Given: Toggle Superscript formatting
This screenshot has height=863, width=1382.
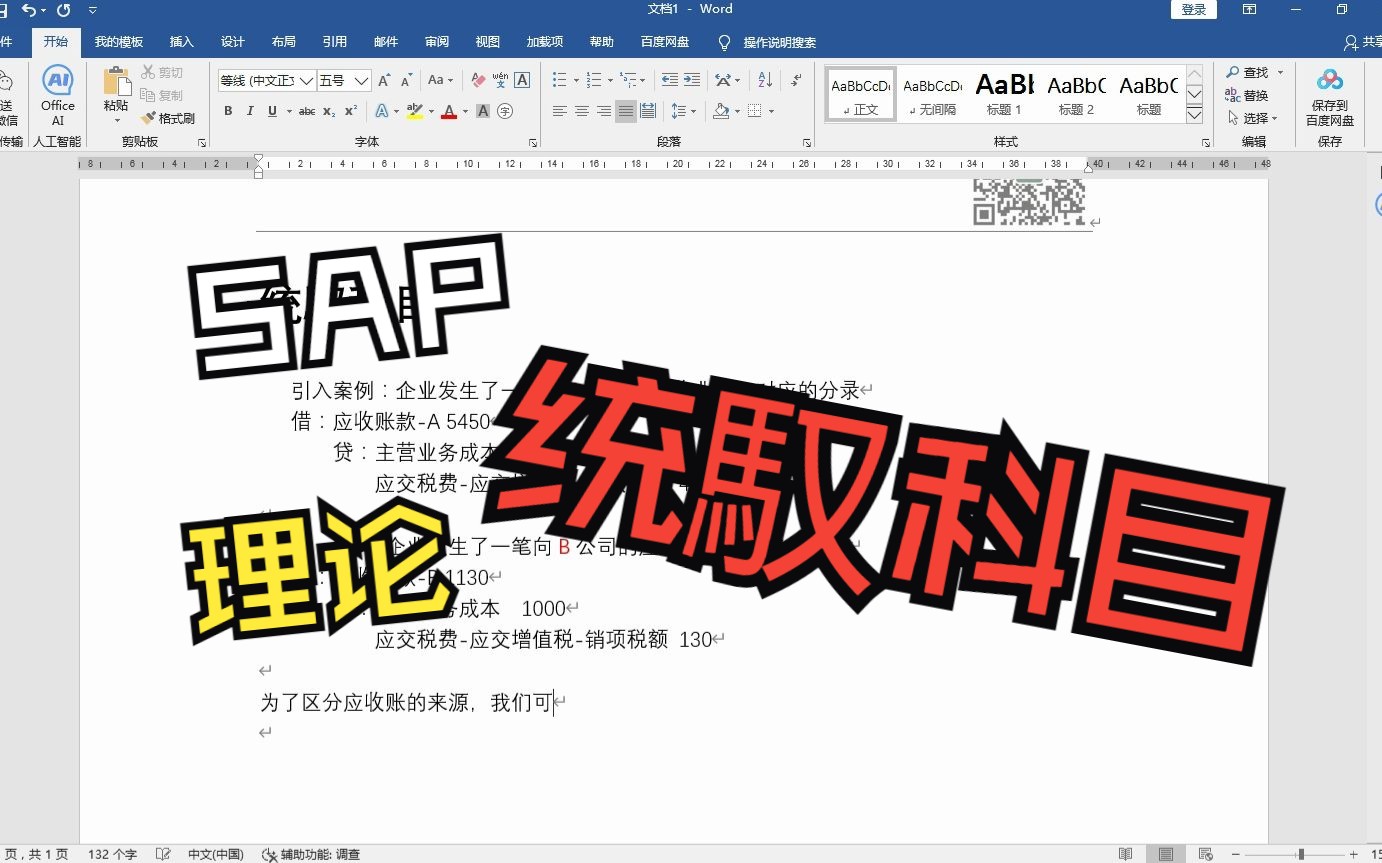Looking at the screenshot, I should pos(351,111).
